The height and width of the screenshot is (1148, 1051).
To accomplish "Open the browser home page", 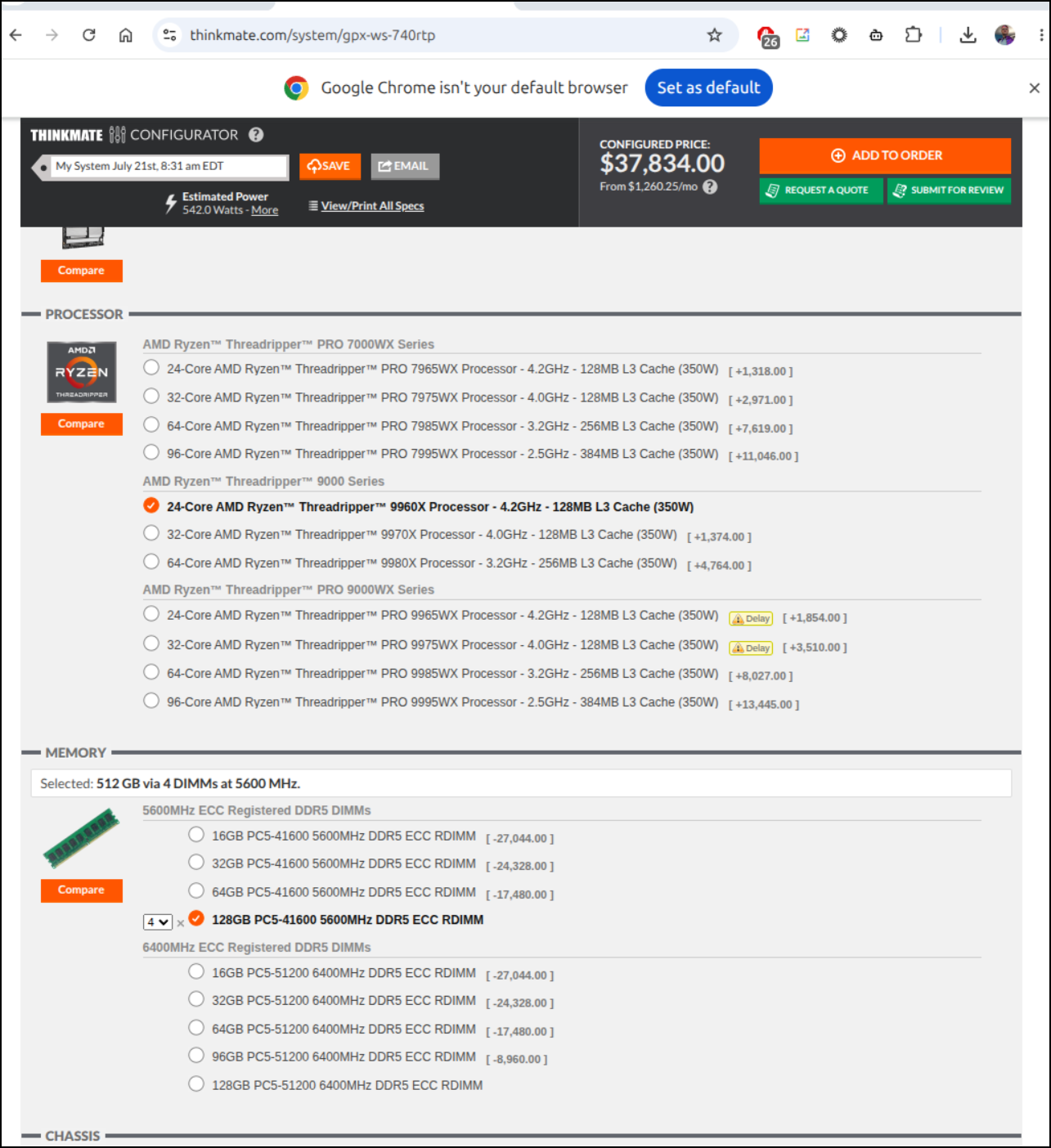I will click(126, 35).
